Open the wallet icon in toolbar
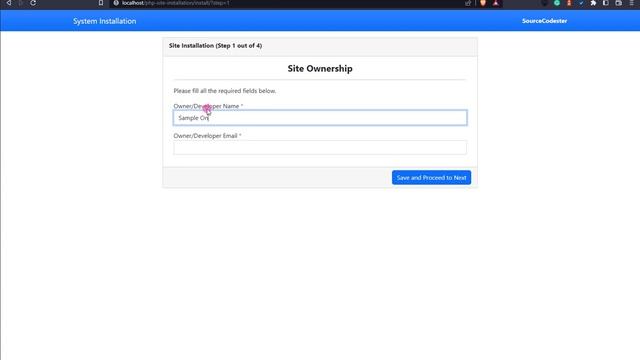Screen dimensions: 640x360 619,3
